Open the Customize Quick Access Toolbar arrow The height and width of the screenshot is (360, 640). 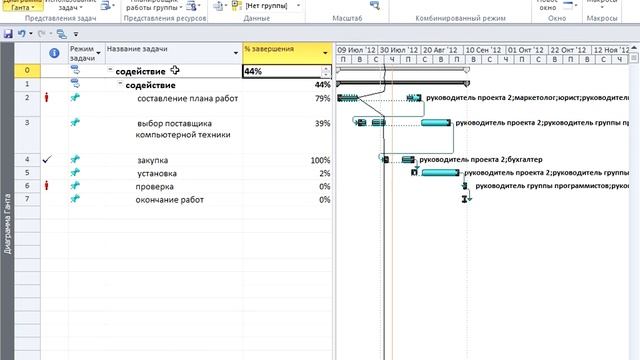(x=76, y=34)
